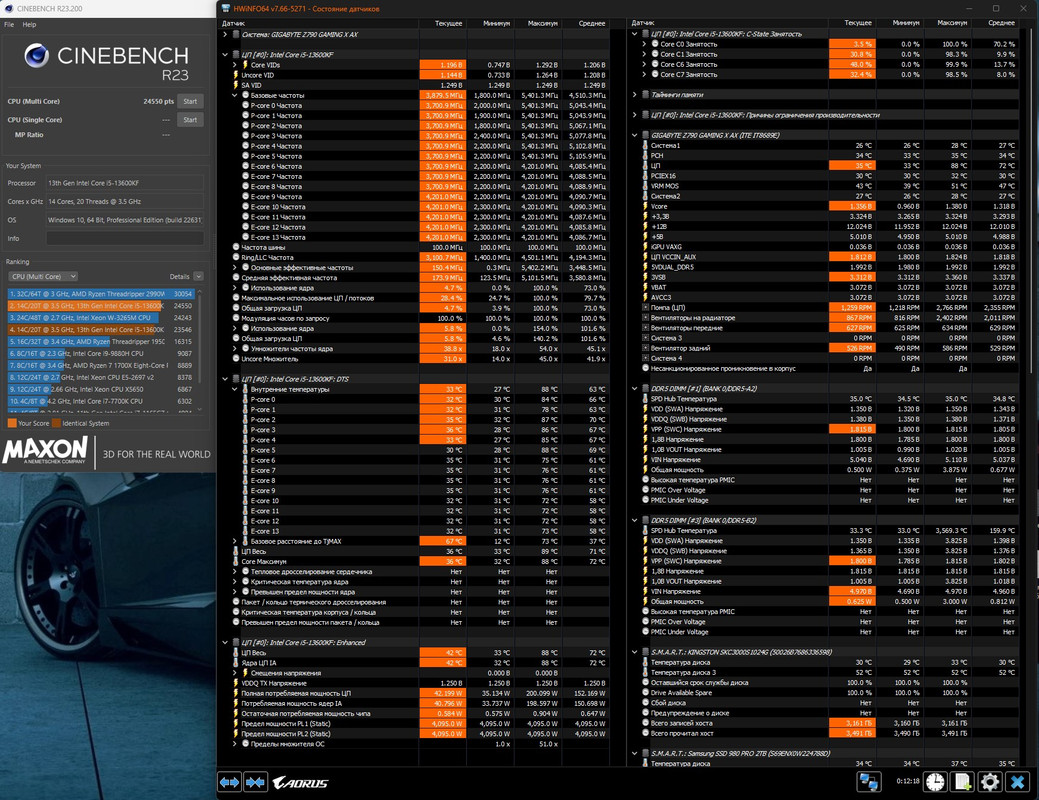Click the lightning icon beside SA VID

[236, 85]
